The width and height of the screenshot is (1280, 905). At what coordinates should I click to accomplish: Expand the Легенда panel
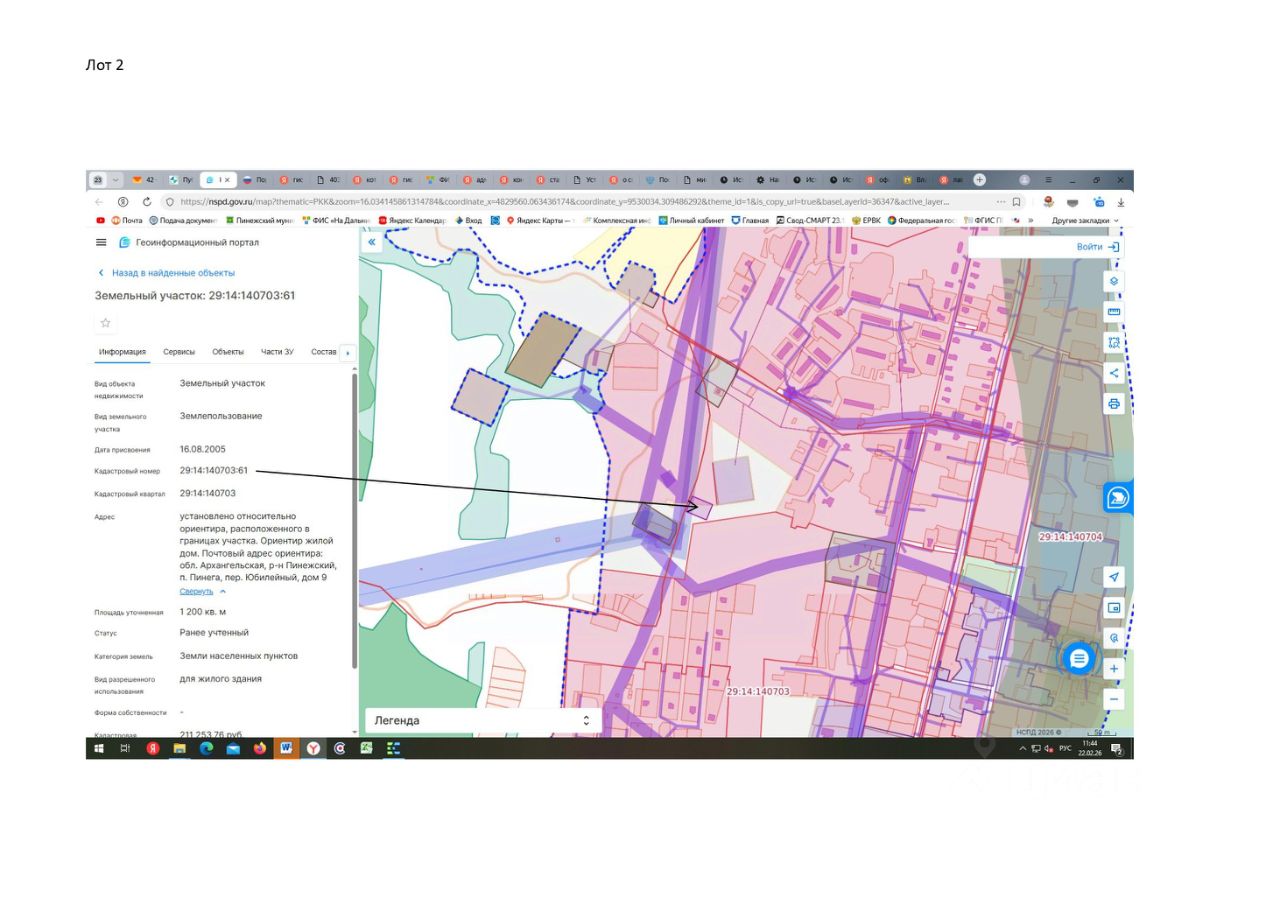click(483, 720)
